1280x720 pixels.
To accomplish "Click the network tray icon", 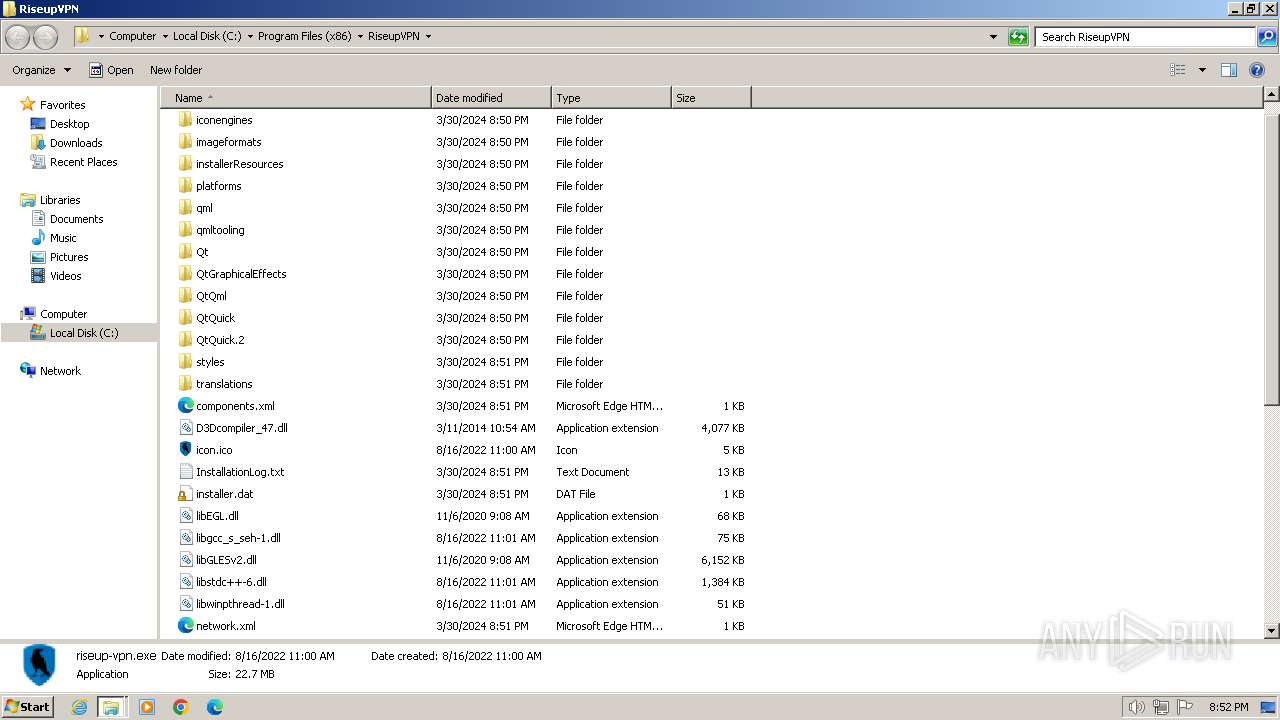I will [x=1161, y=707].
